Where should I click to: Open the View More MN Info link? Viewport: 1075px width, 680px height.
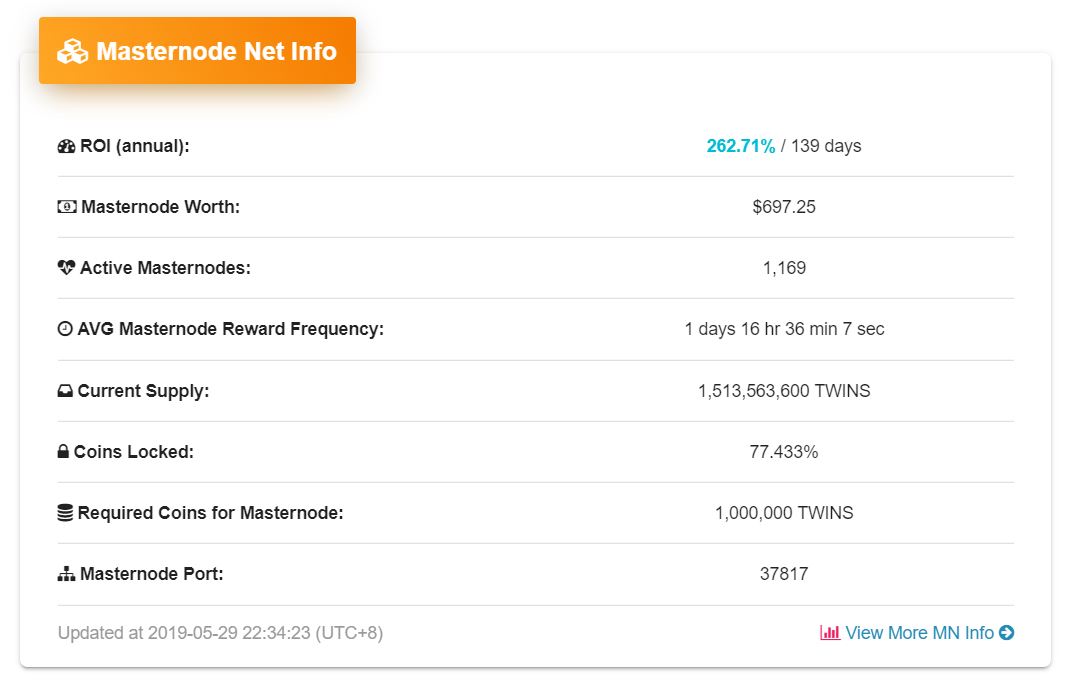coord(919,633)
